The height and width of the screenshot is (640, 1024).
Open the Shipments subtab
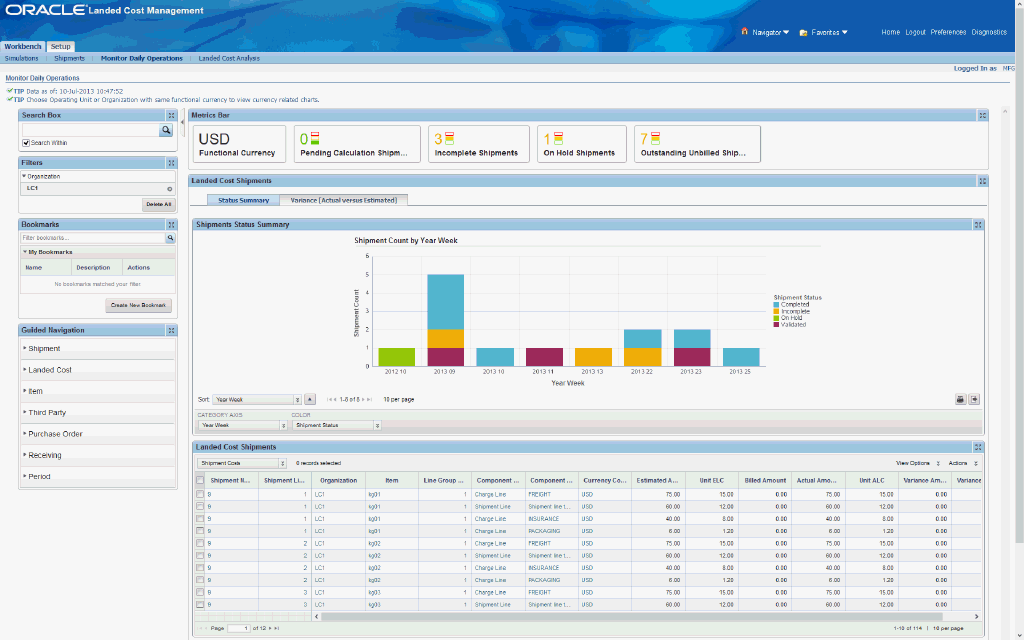click(69, 58)
